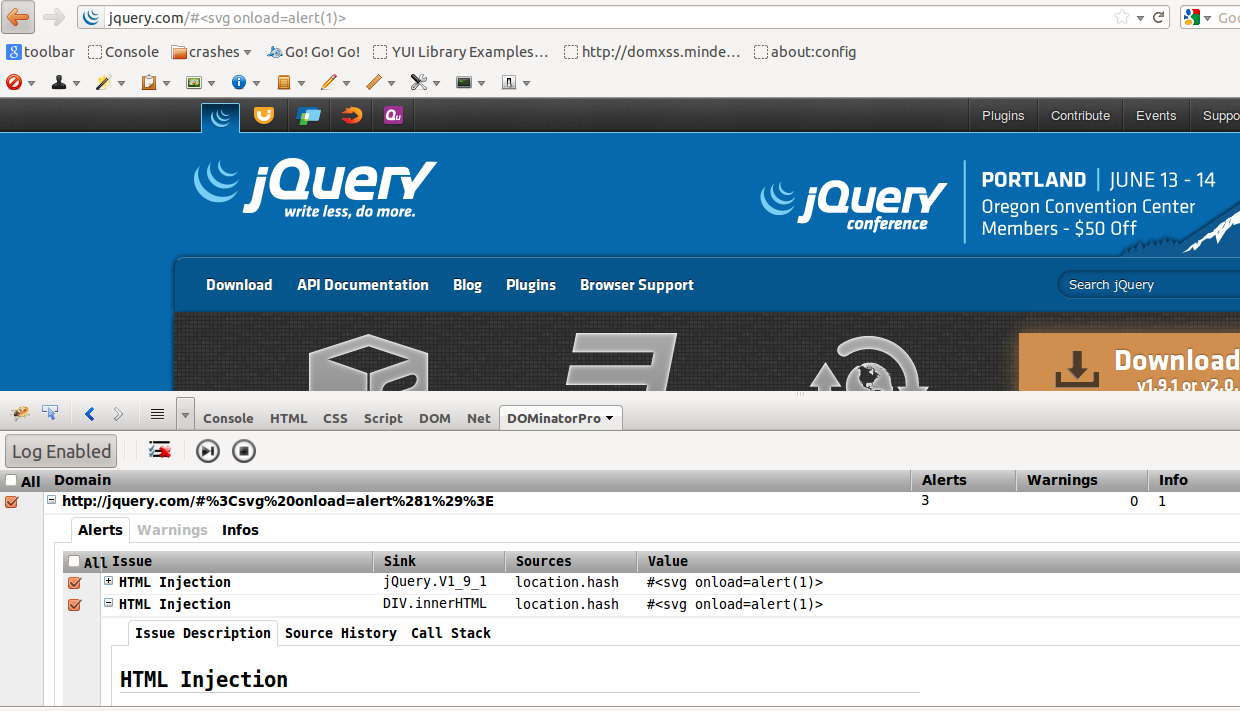Click the Search jQuery field
Image resolution: width=1240 pixels, height=711 pixels.
click(x=1150, y=285)
